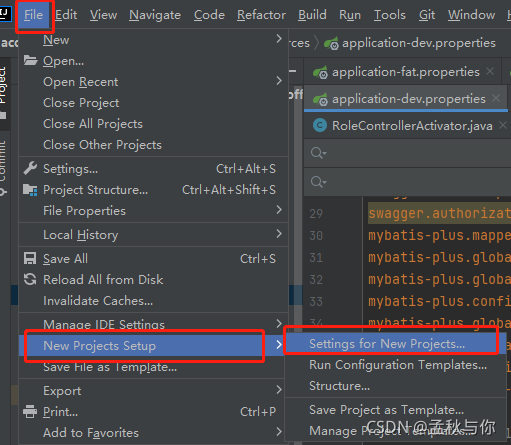
Task: Click Reload All from Disk label
Action: click(103, 280)
